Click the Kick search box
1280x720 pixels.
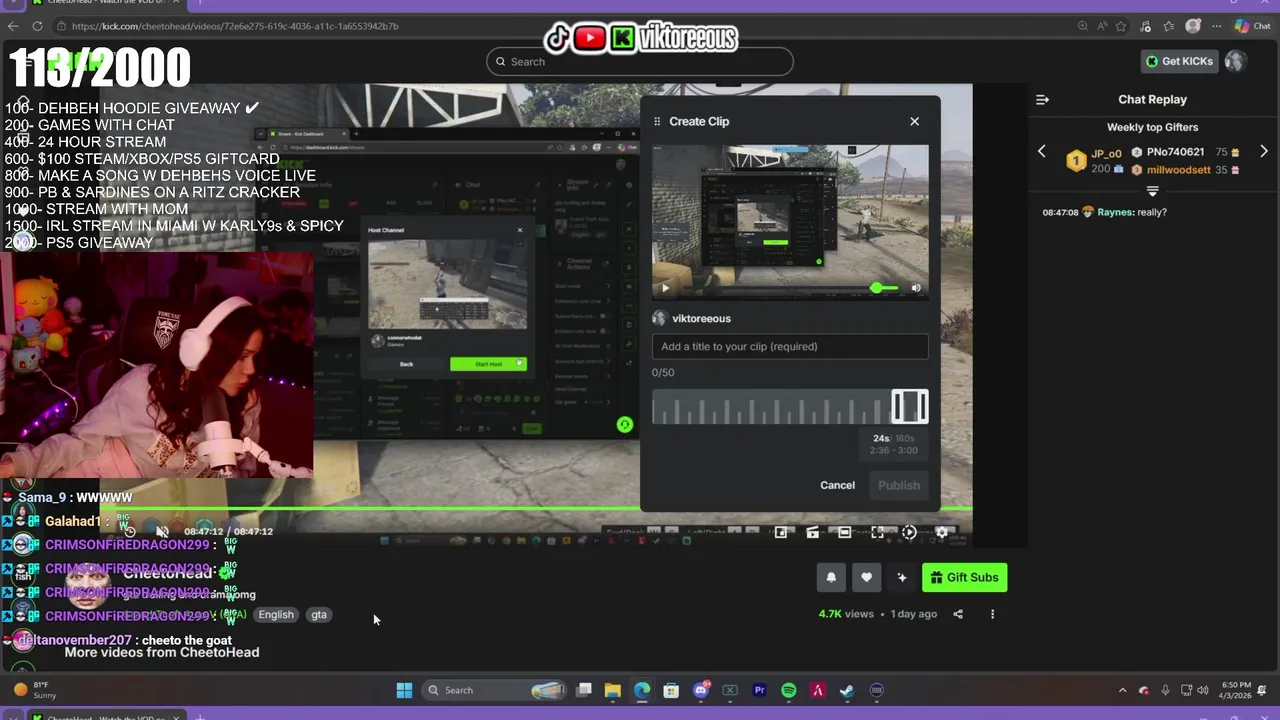tap(640, 61)
